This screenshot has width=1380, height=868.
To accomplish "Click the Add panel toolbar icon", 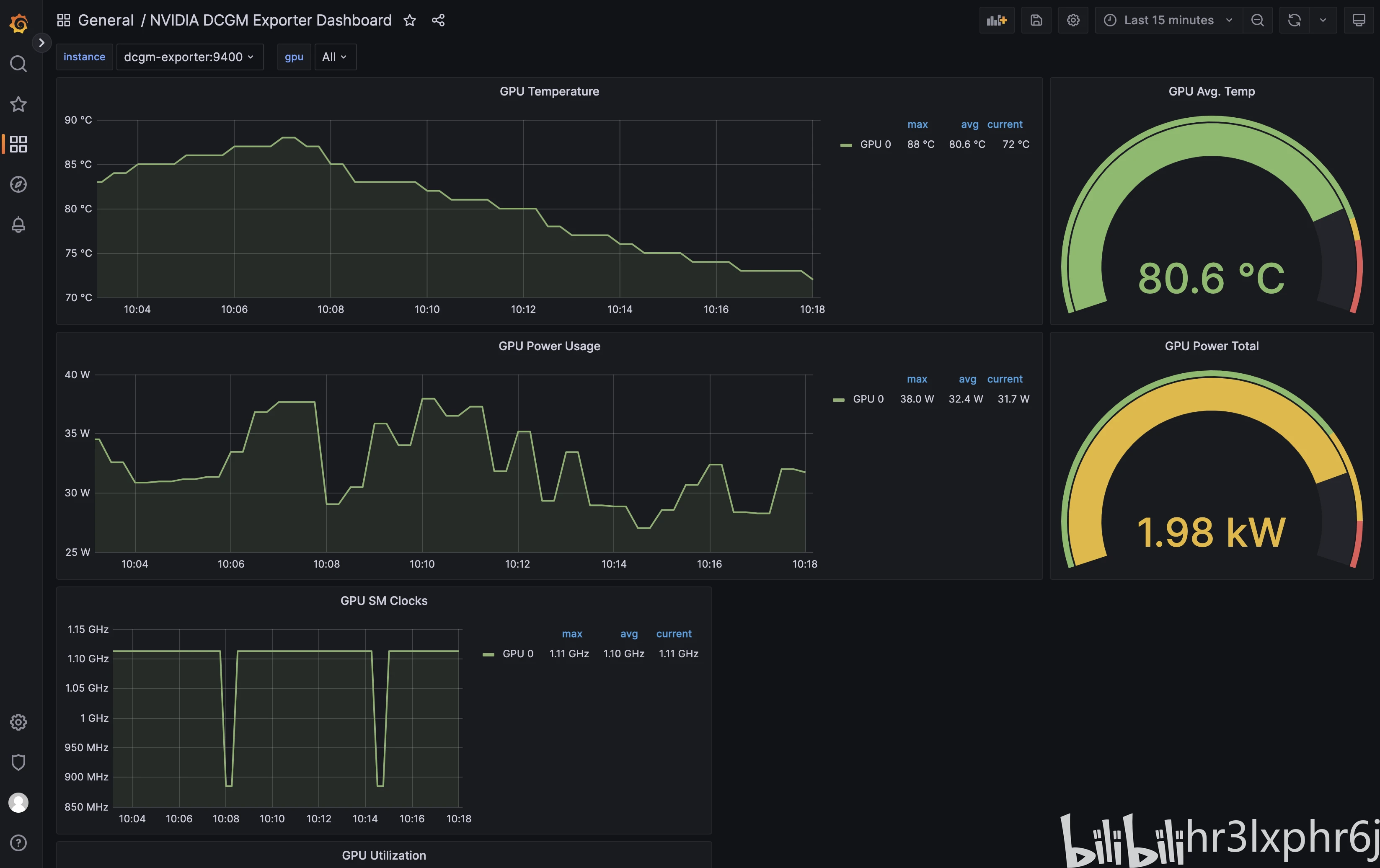I will [997, 20].
